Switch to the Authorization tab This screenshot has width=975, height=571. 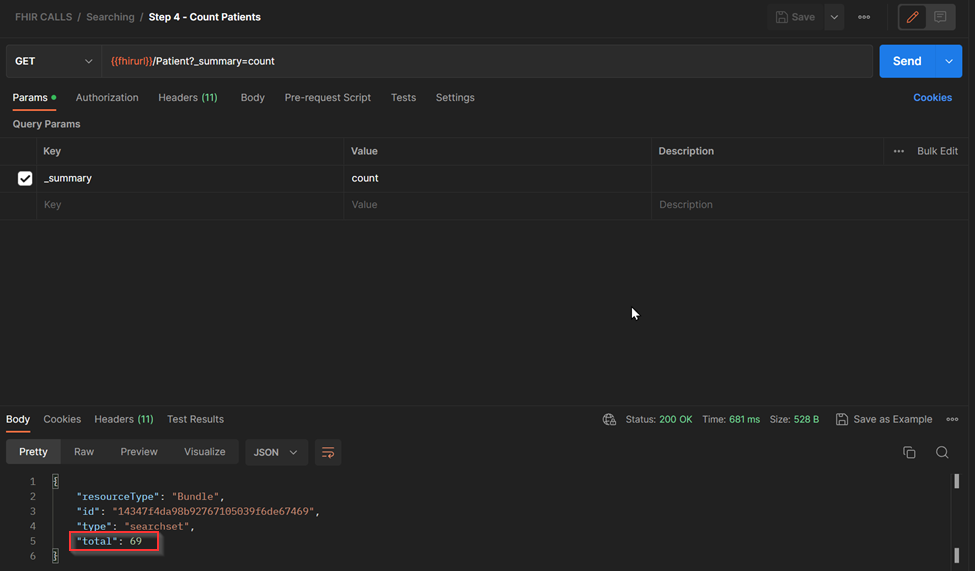(x=107, y=98)
